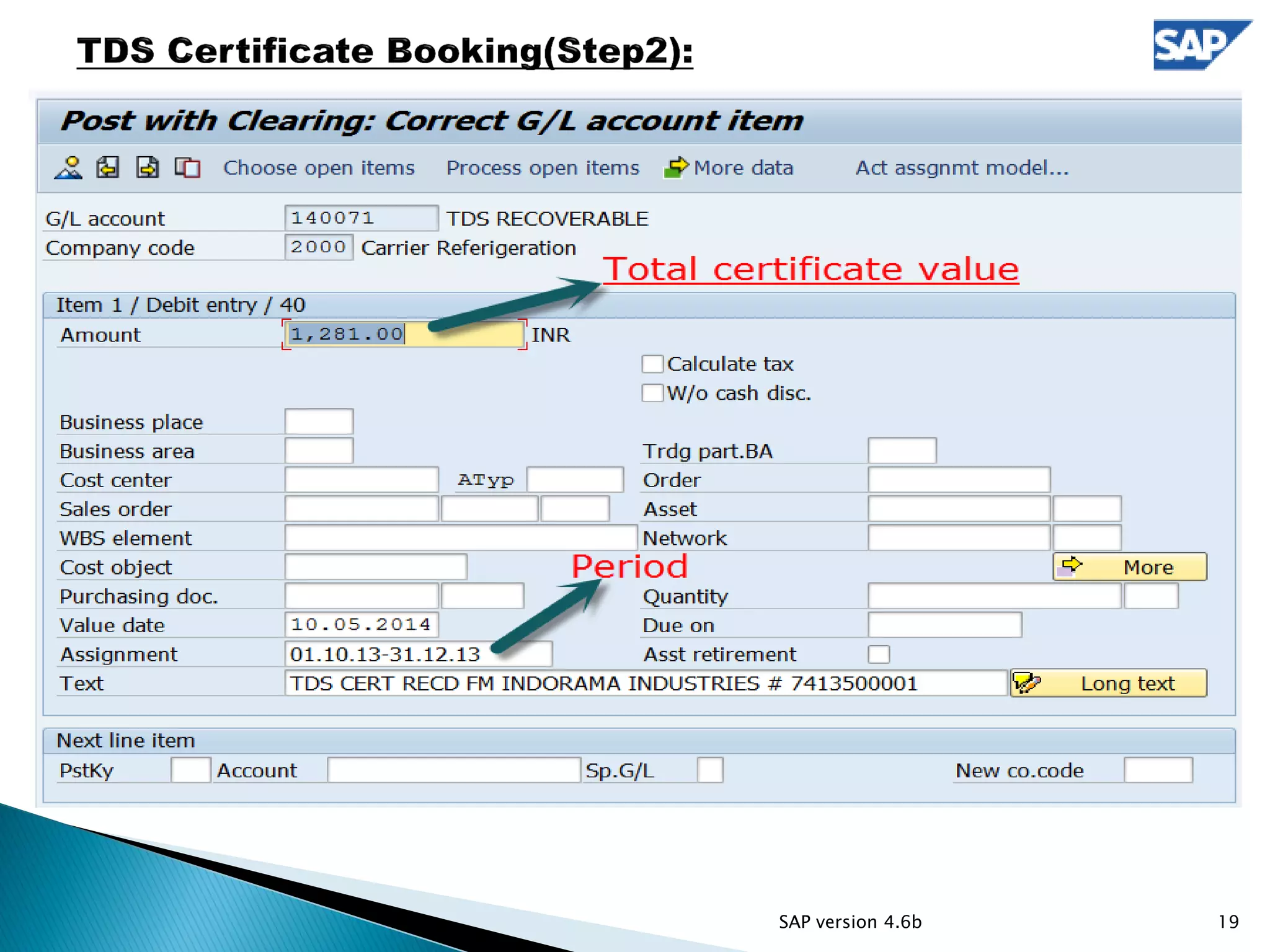Click the Order input field
This screenshot has width=1270, height=952.
[959, 480]
